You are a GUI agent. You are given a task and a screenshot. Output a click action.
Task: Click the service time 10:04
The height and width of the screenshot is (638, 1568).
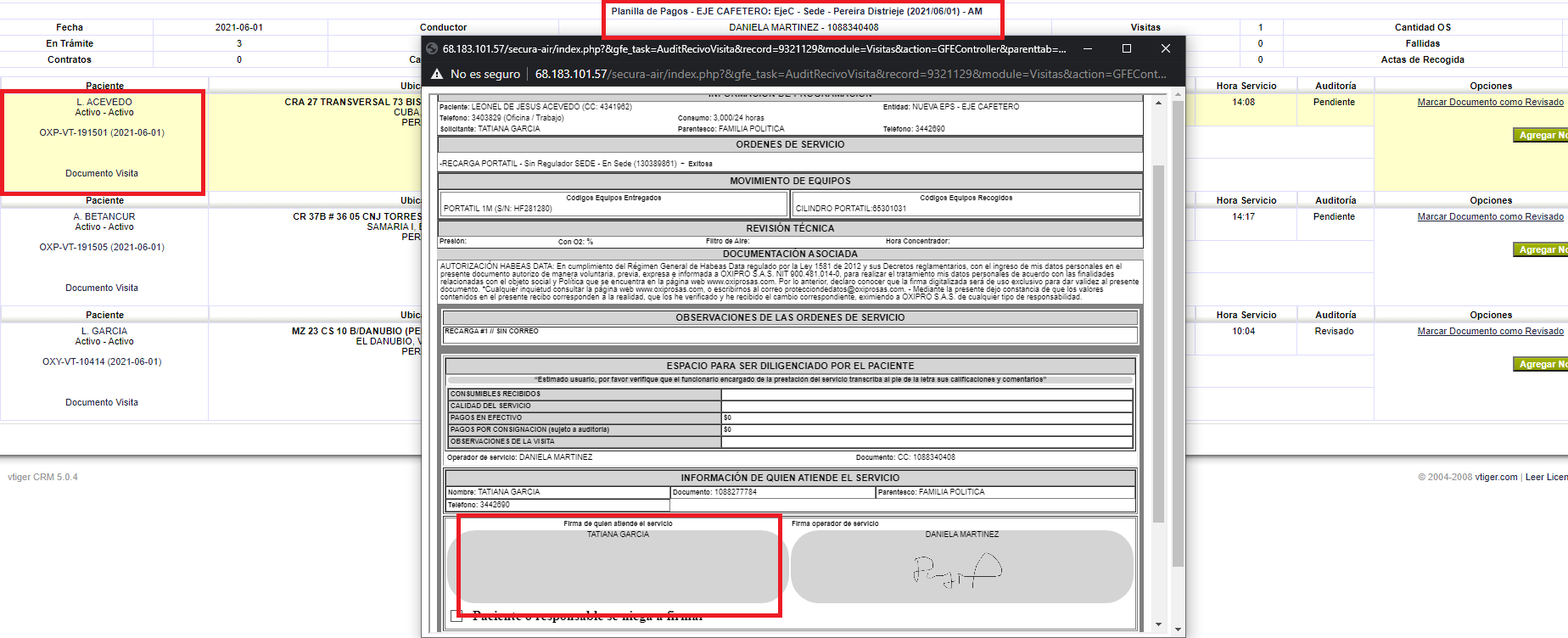tap(1243, 331)
